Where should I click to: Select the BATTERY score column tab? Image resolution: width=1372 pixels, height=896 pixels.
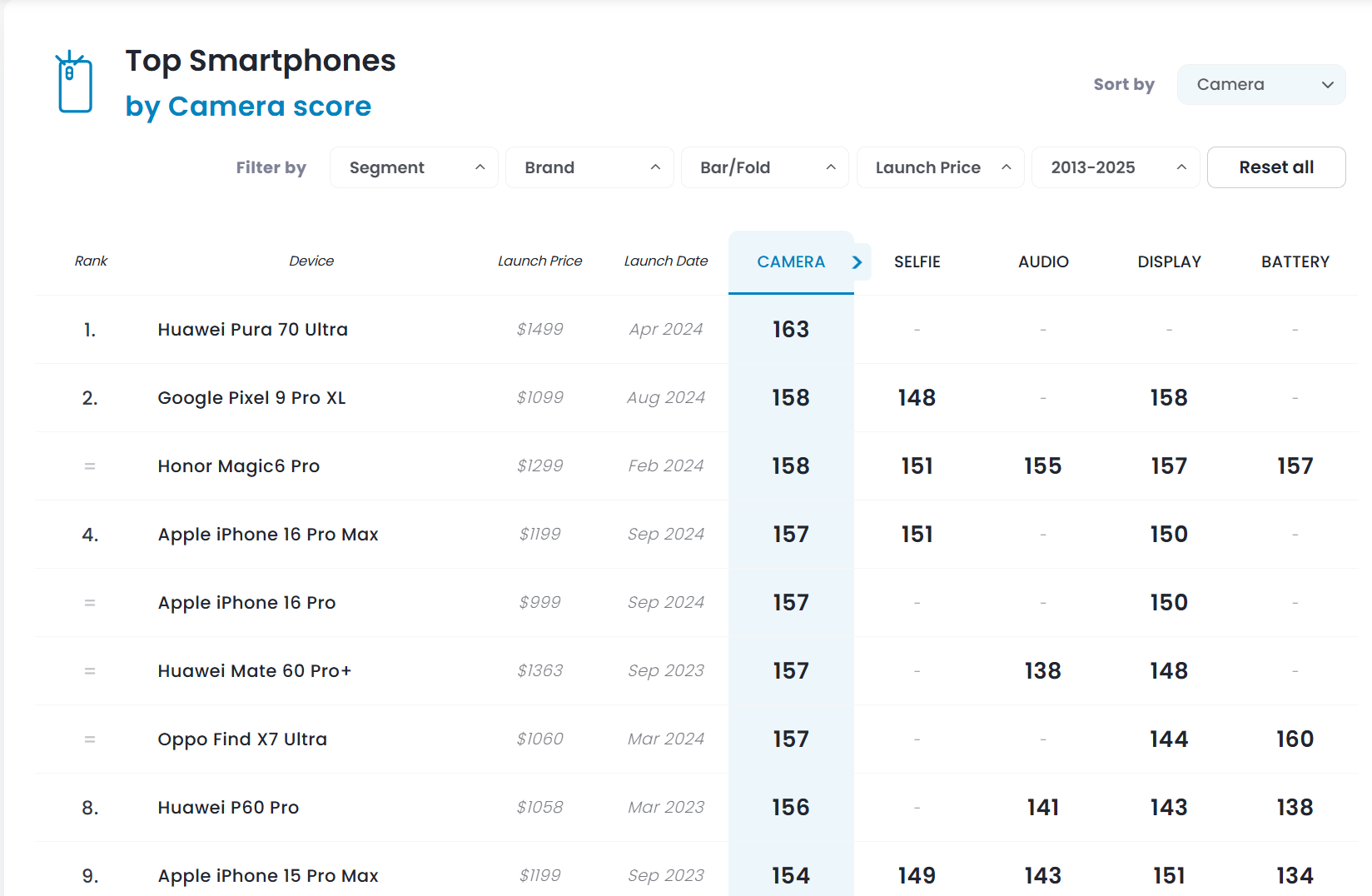click(x=1295, y=262)
